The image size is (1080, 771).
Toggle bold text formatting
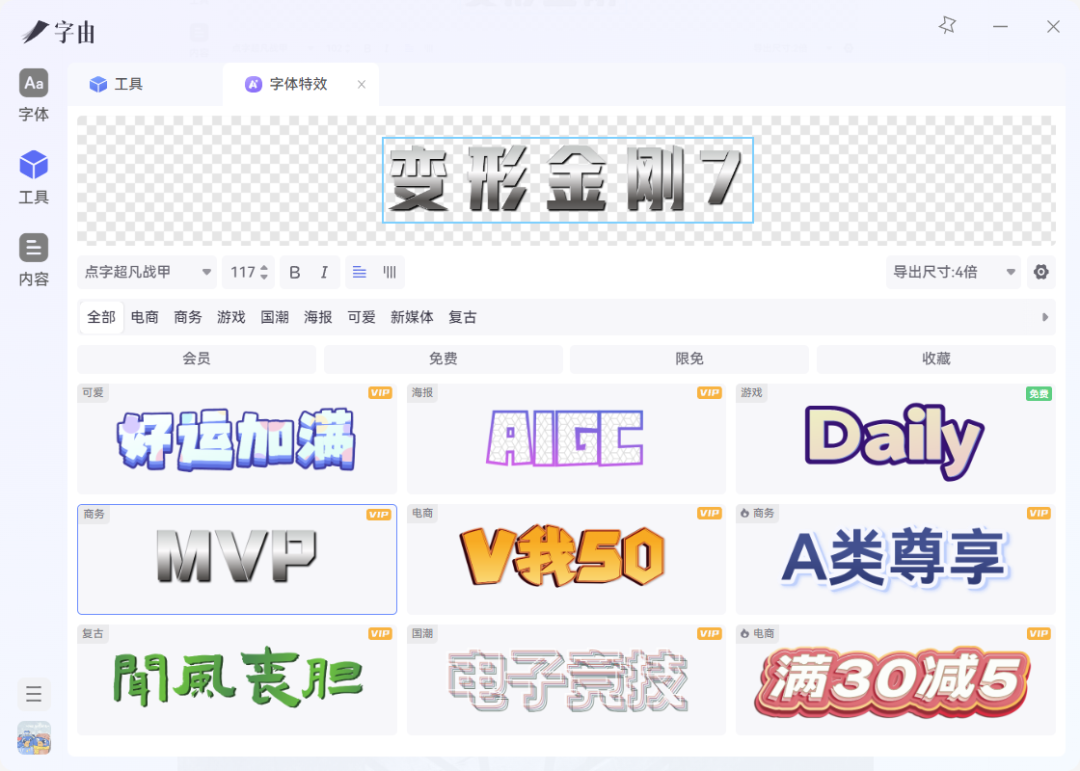(x=295, y=272)
